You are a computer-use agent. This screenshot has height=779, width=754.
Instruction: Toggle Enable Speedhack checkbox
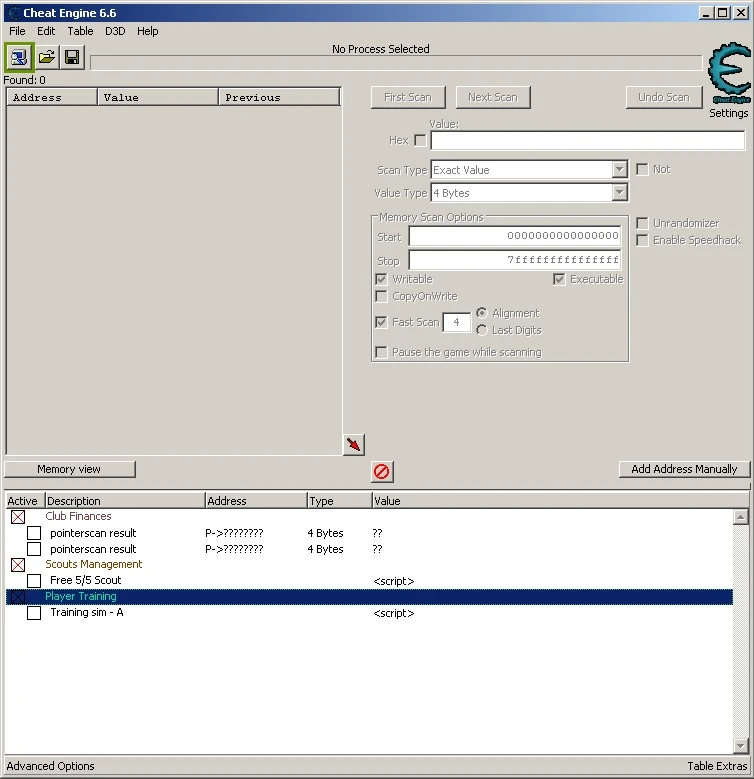(x=642, y=240)
